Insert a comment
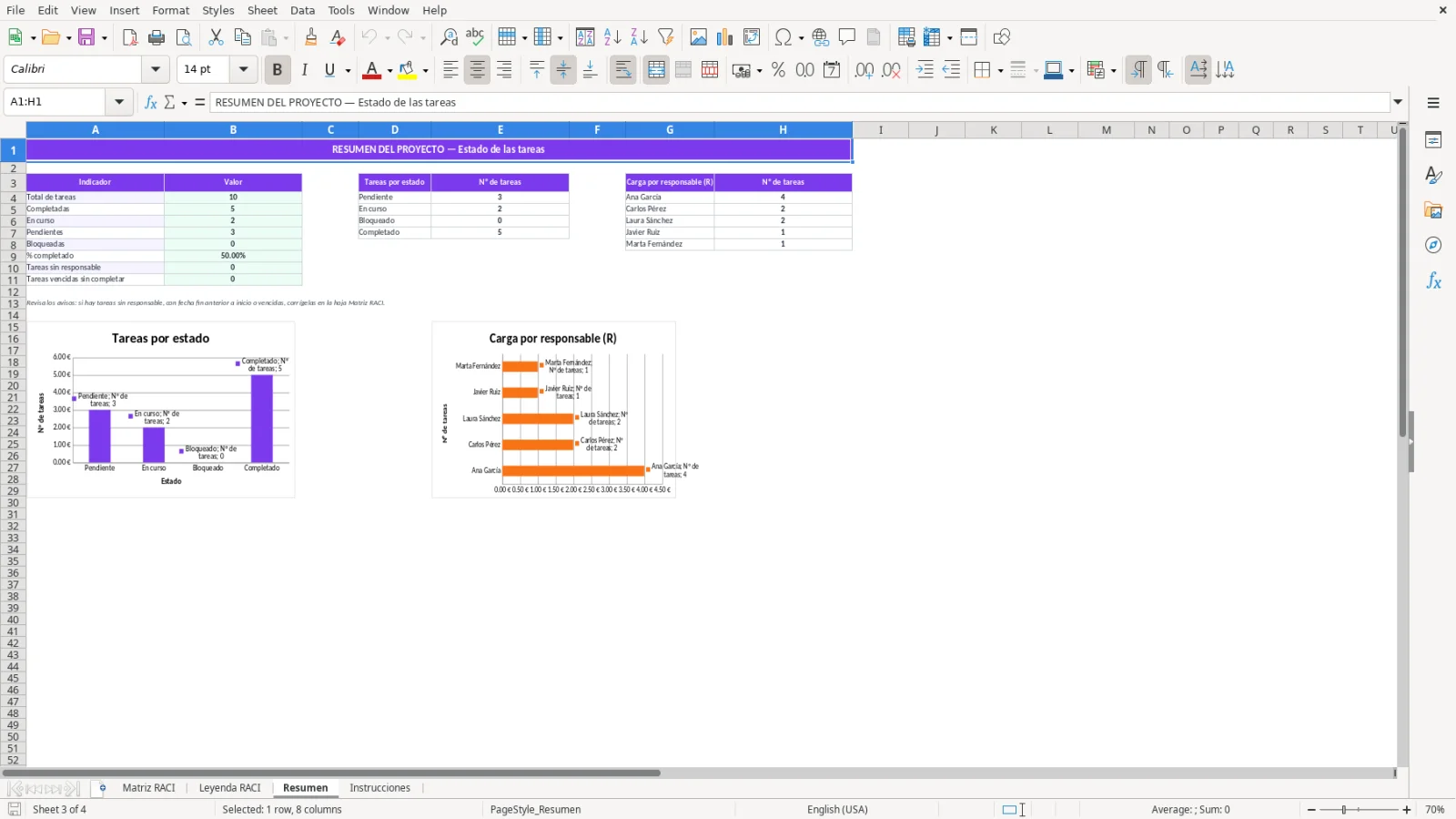 [x=847, y=37]
